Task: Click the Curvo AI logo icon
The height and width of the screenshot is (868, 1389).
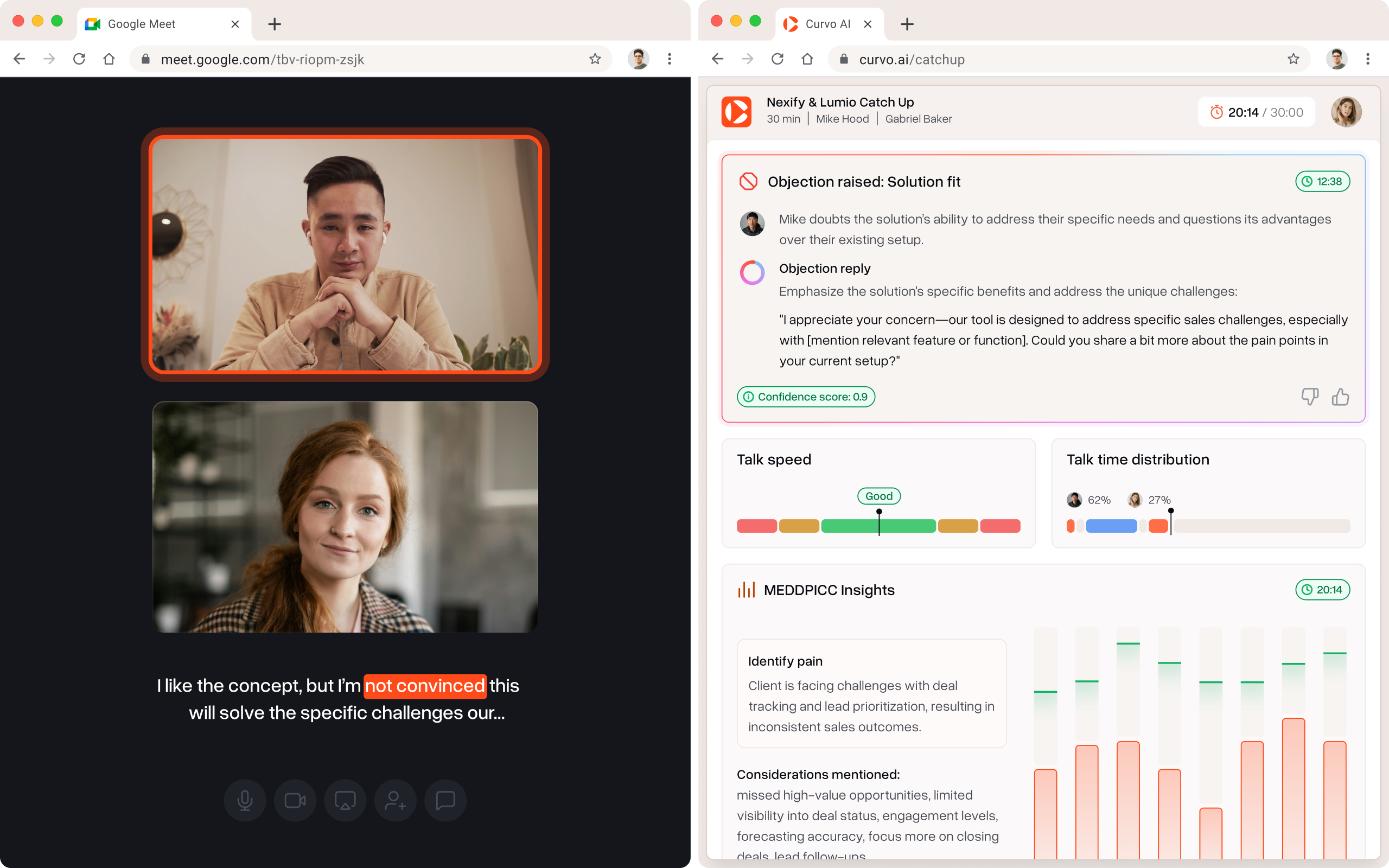Action: coord(736,111)
